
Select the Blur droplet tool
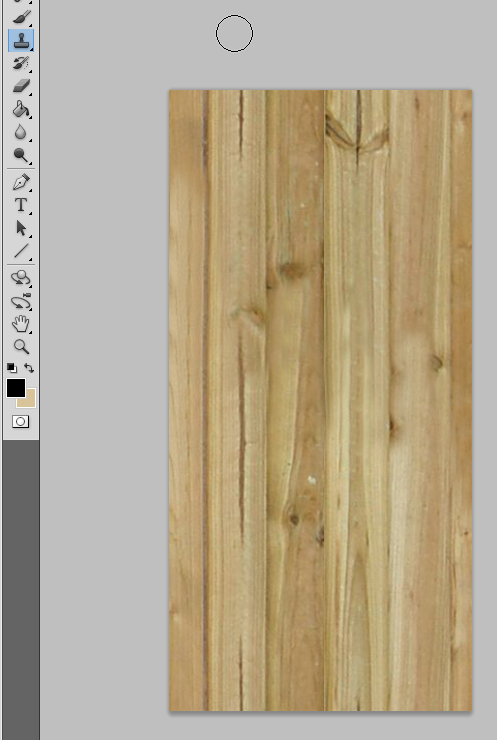point(21,132)
